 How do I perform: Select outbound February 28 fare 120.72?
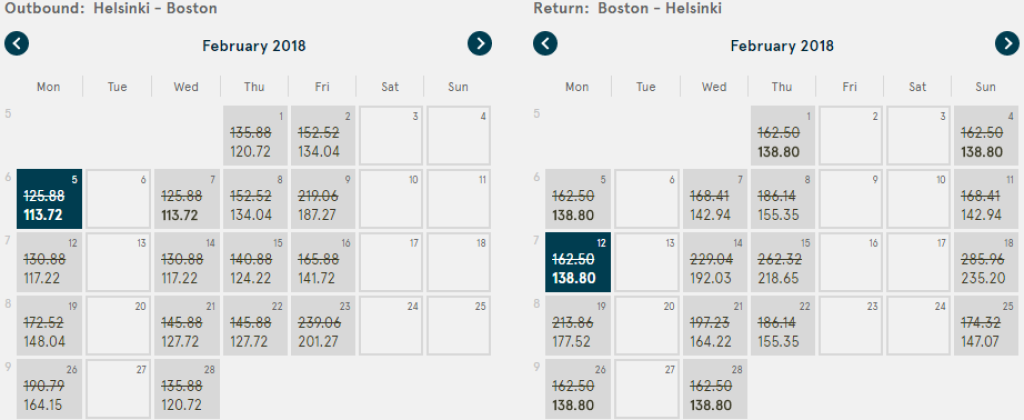tap(187, 389)
